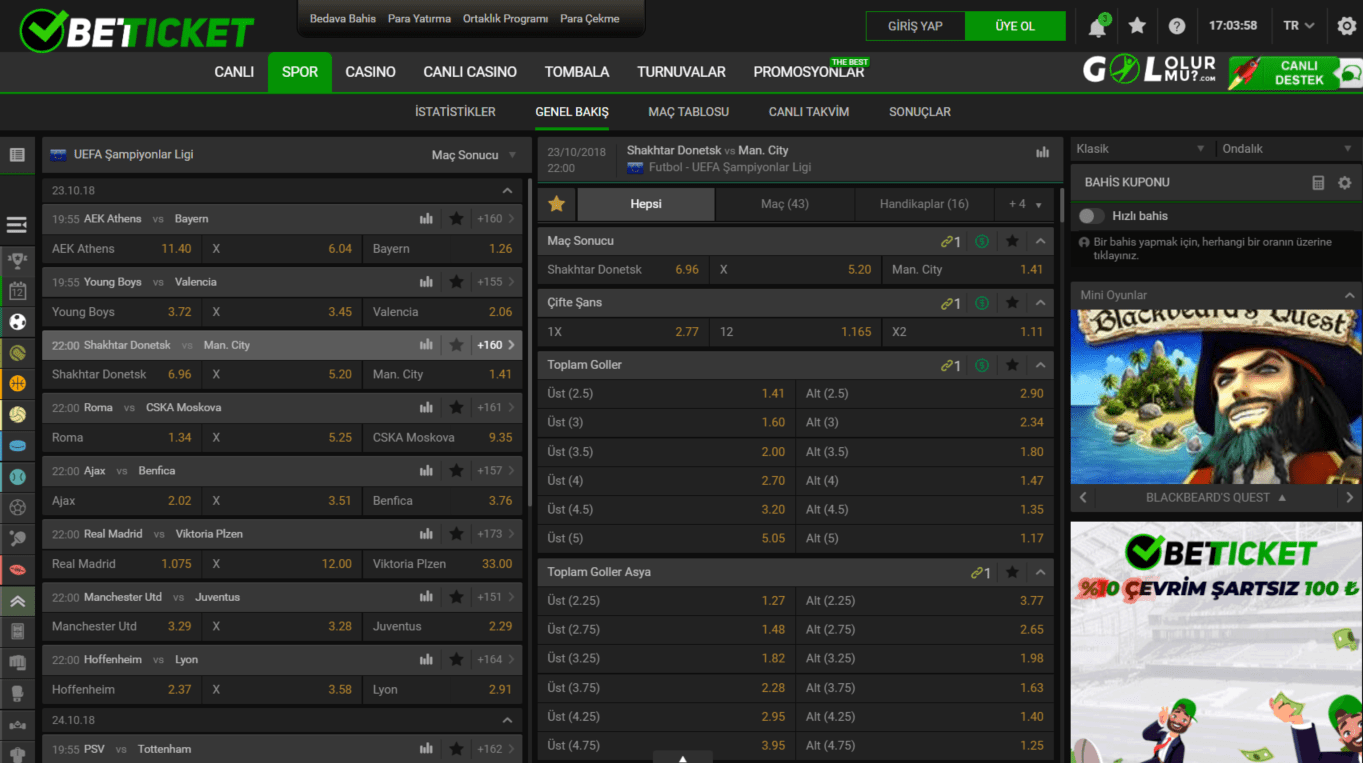Viewport: 1363px width, 763px height.
Task: Open the CANLI CASINO menu item
Action: pos(470,72)
